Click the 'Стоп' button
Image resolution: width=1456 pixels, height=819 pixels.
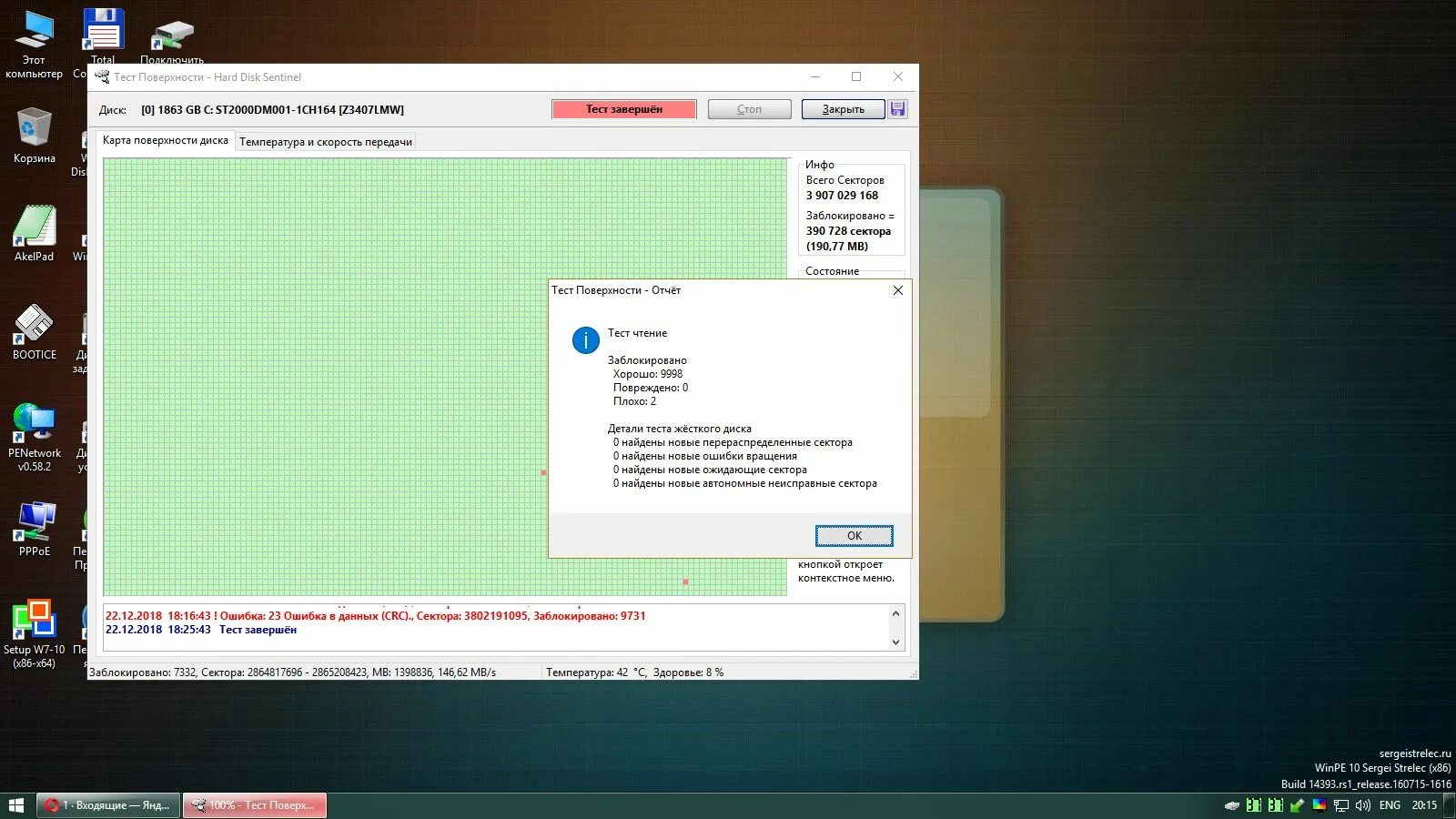[750, 109]
